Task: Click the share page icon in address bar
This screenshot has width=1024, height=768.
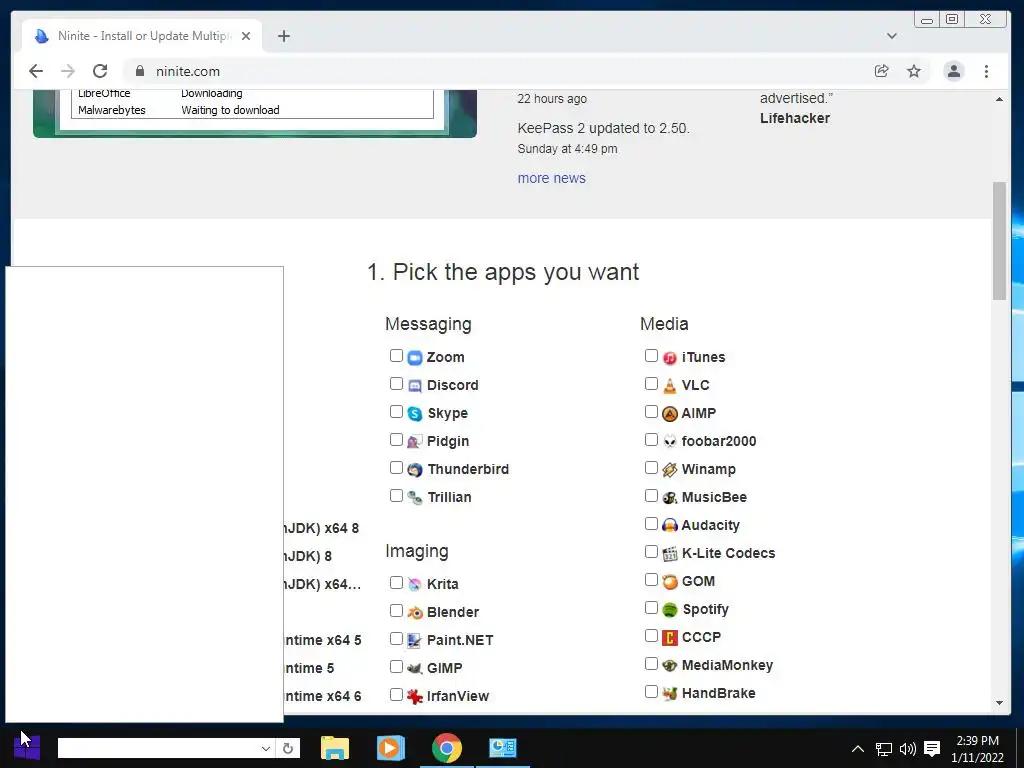Action: pos(882,71)
